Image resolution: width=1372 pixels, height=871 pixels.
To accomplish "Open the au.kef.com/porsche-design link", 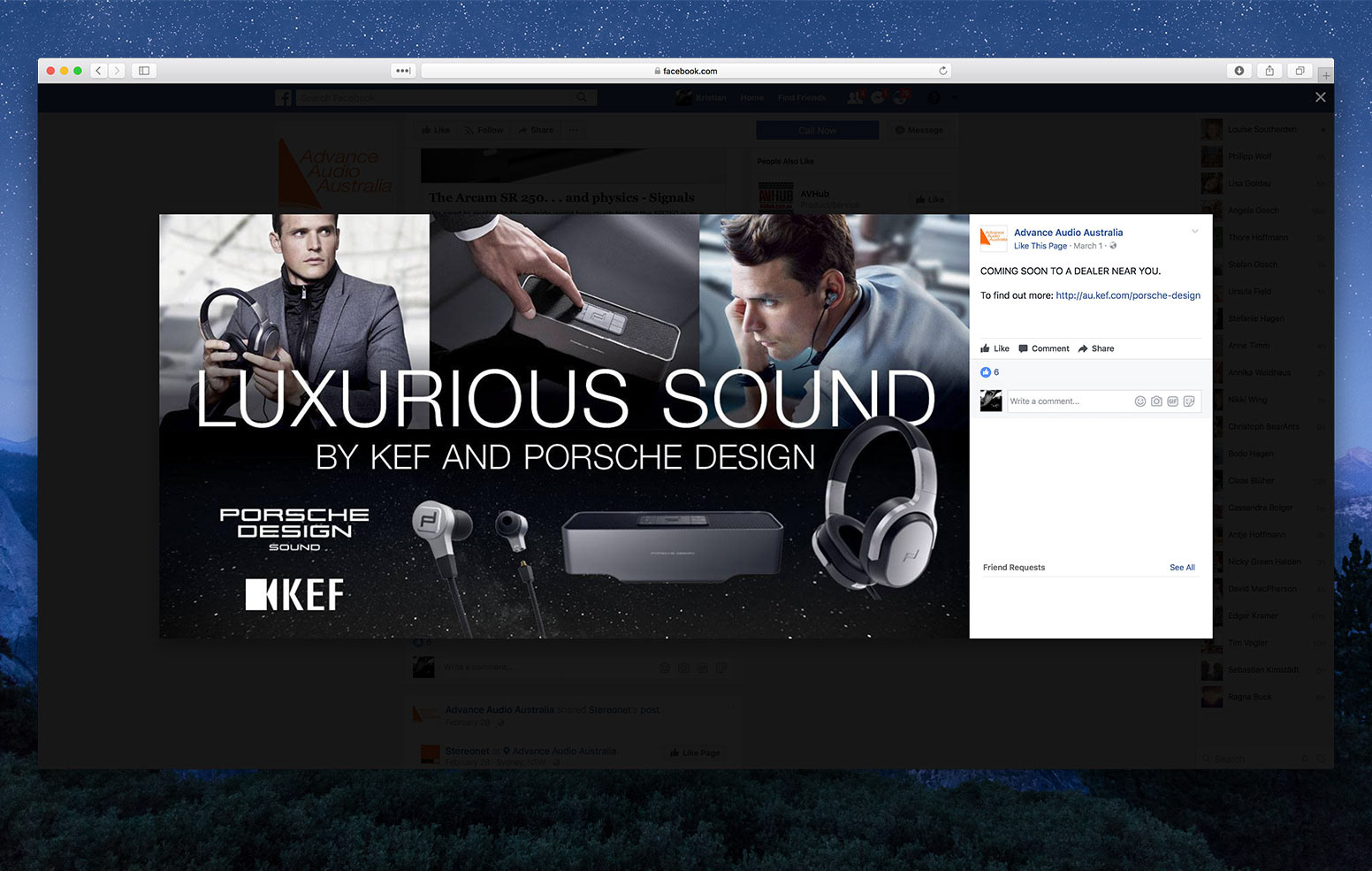I will (1128, 295).
